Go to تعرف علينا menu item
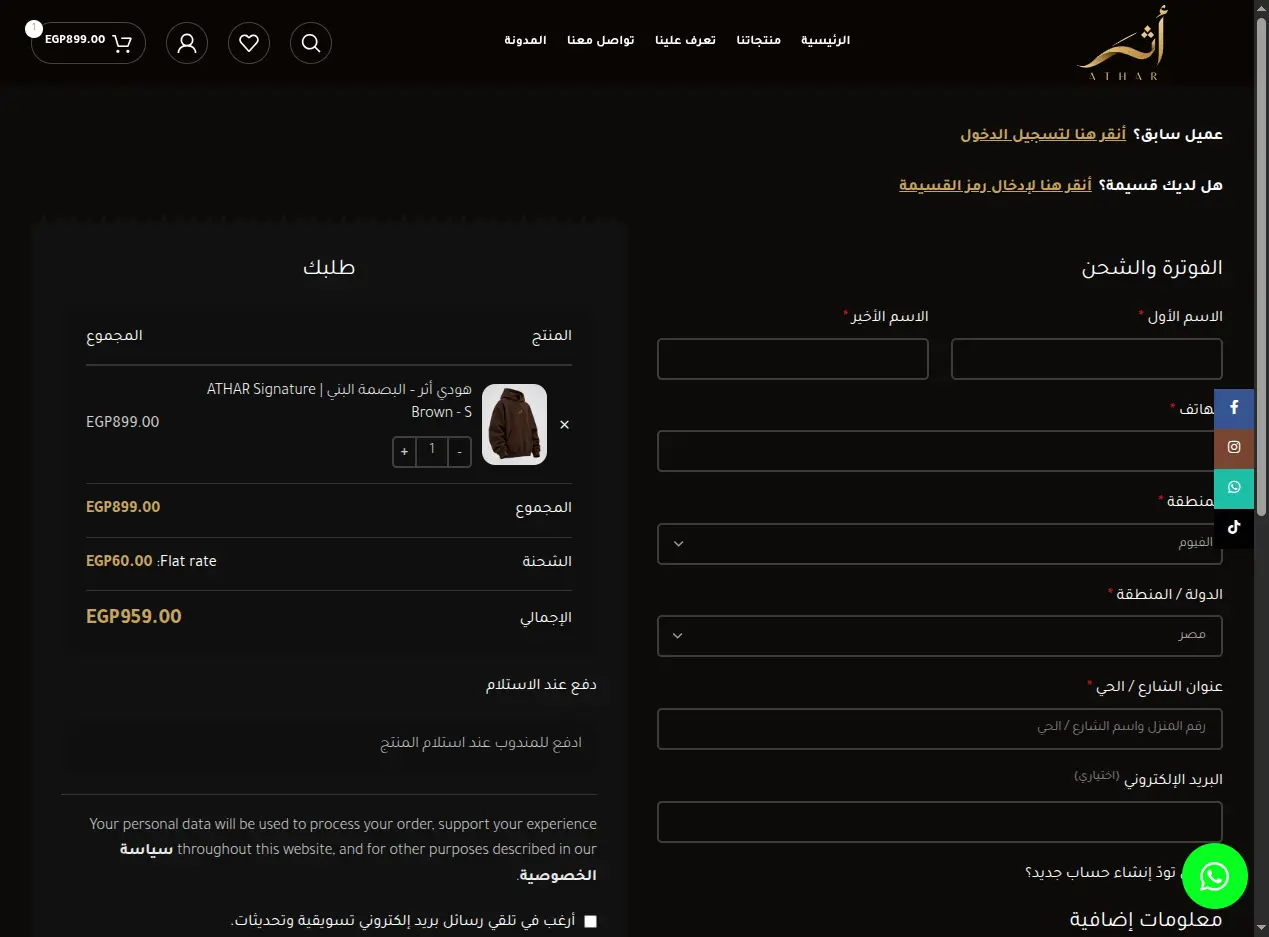The image size is (1269, 937). [x=686, y=41]
